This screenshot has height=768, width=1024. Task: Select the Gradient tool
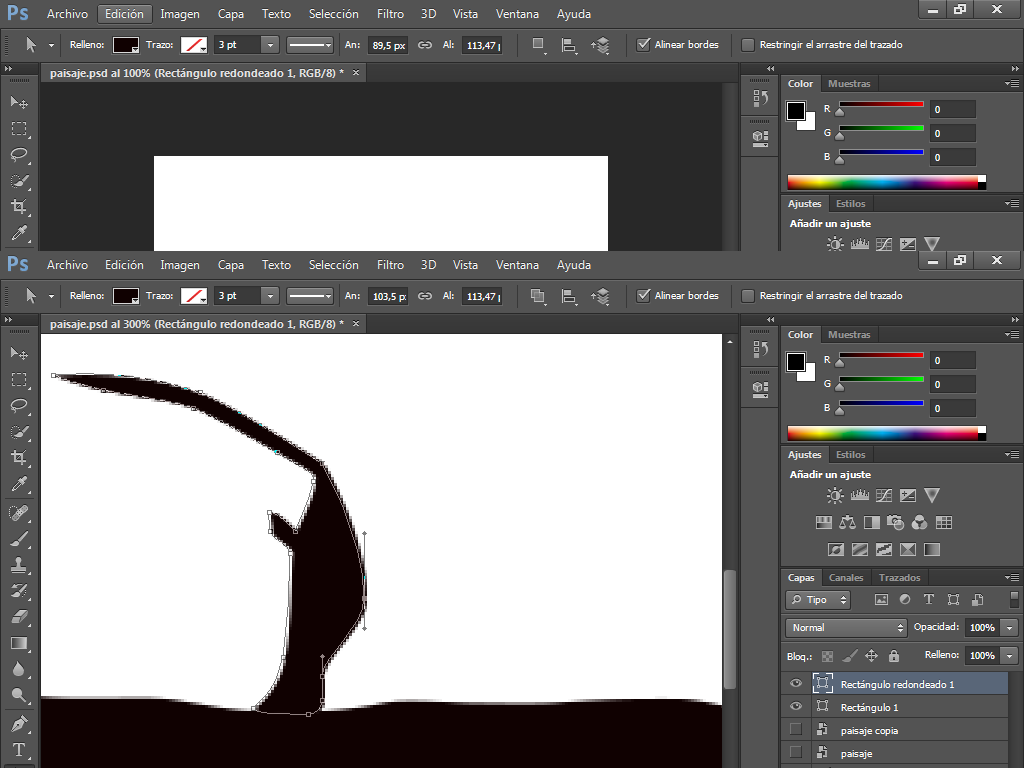coord(19,643)
